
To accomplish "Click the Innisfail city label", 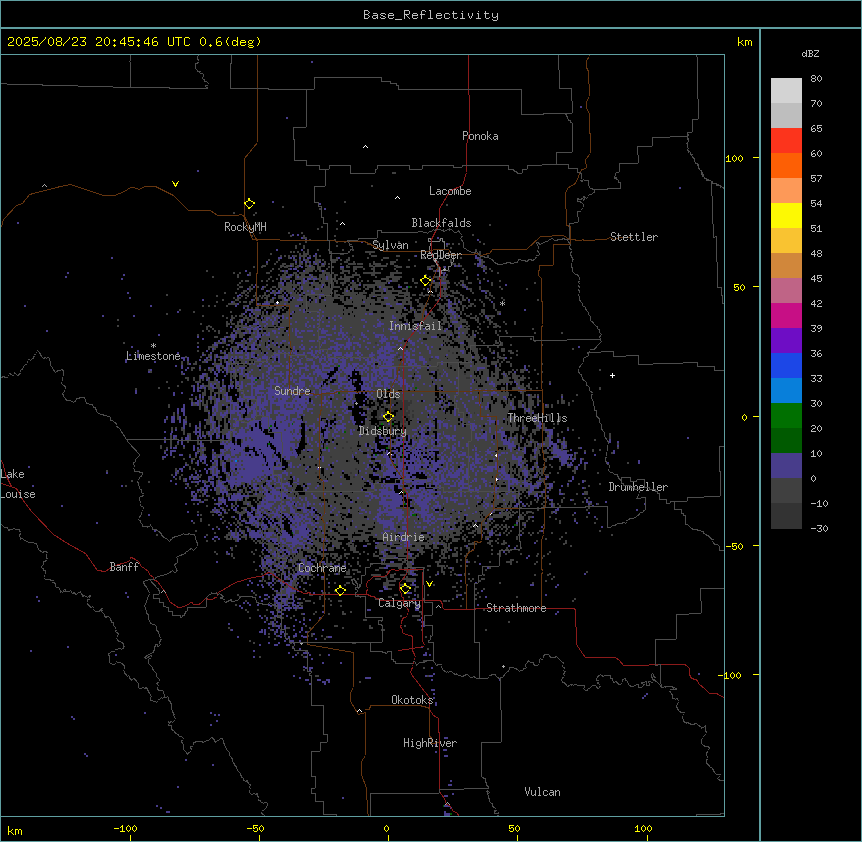I will [416, 326].
